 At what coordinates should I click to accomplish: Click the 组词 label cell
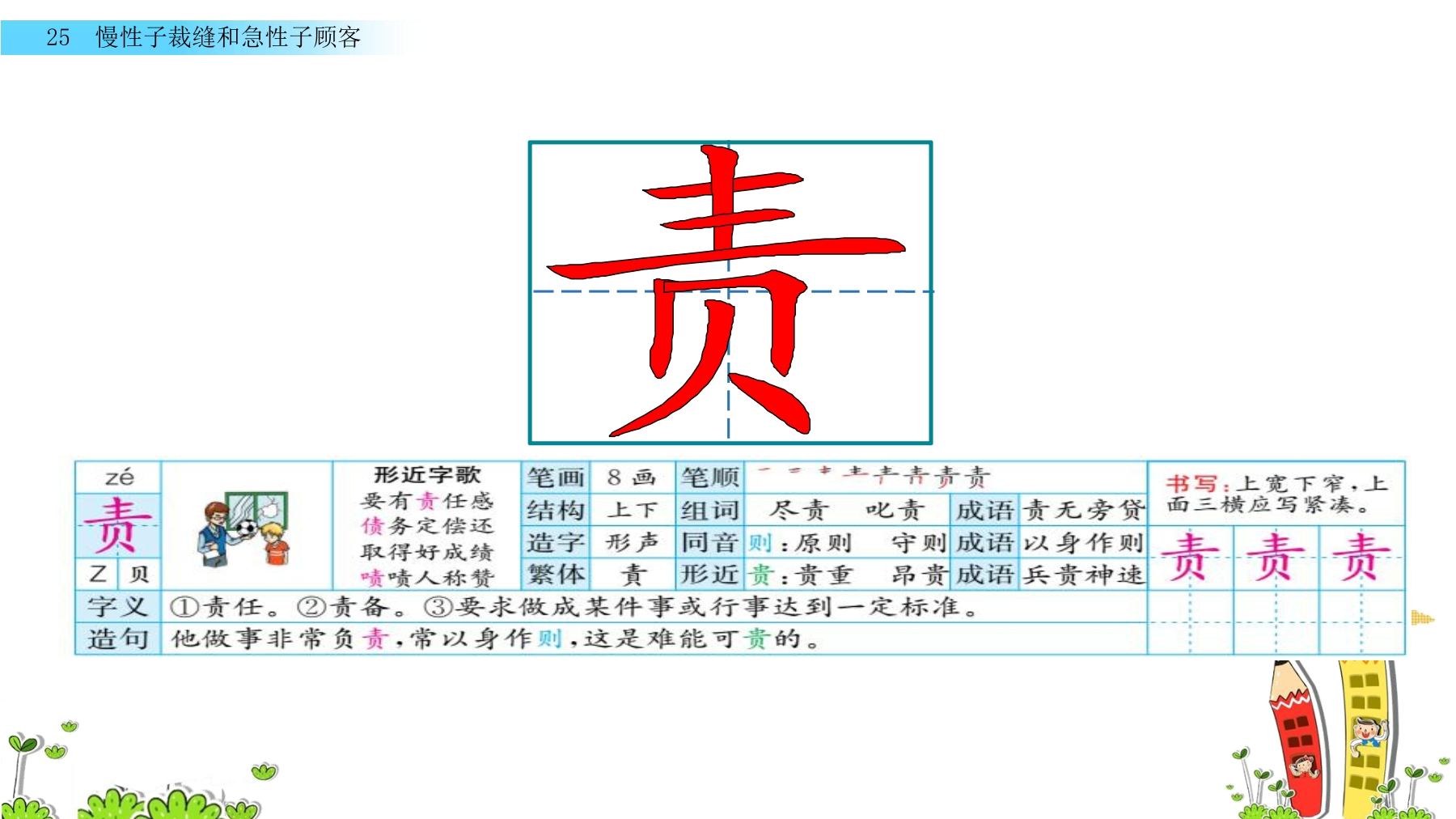point(709,510)
